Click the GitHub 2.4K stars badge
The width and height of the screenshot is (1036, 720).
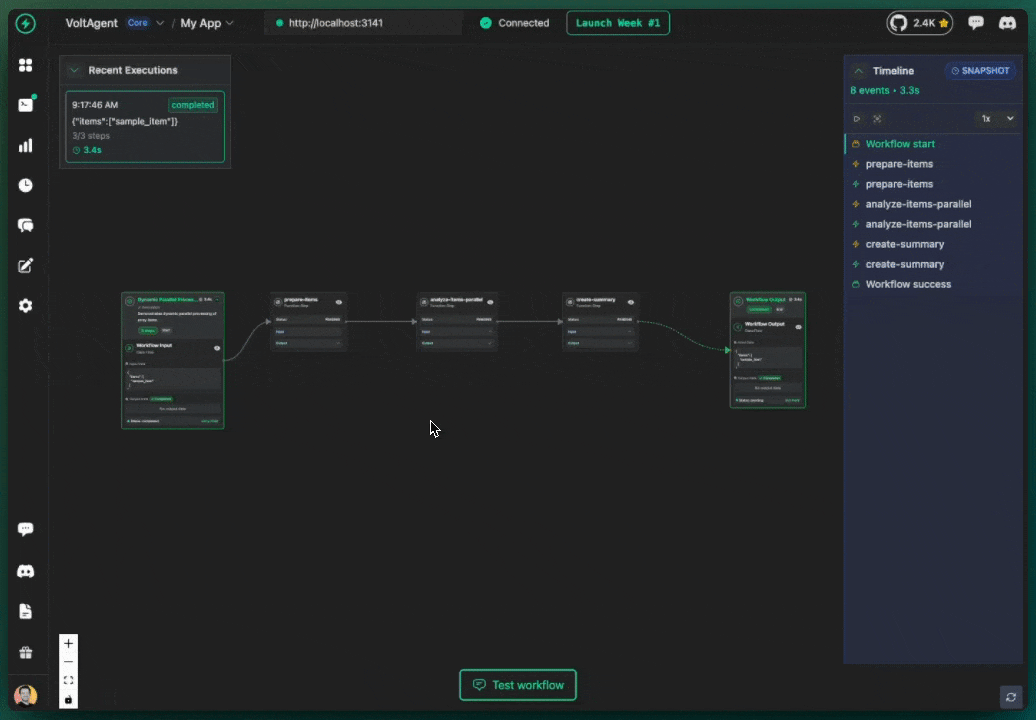click(919, 23)
